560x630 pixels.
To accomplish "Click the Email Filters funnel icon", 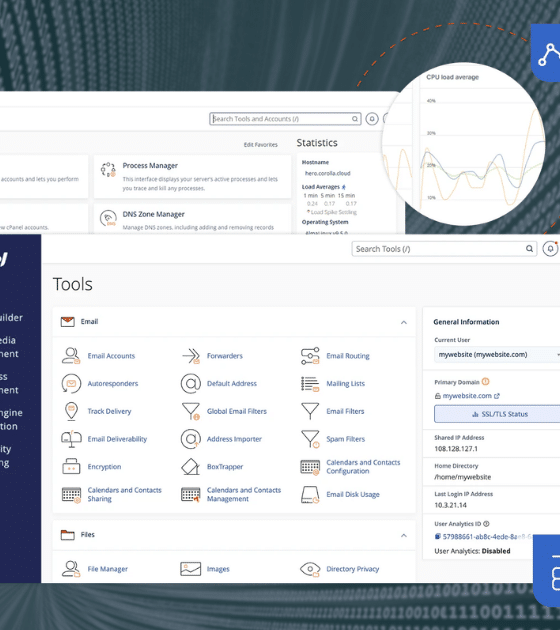I will point(310,411).
